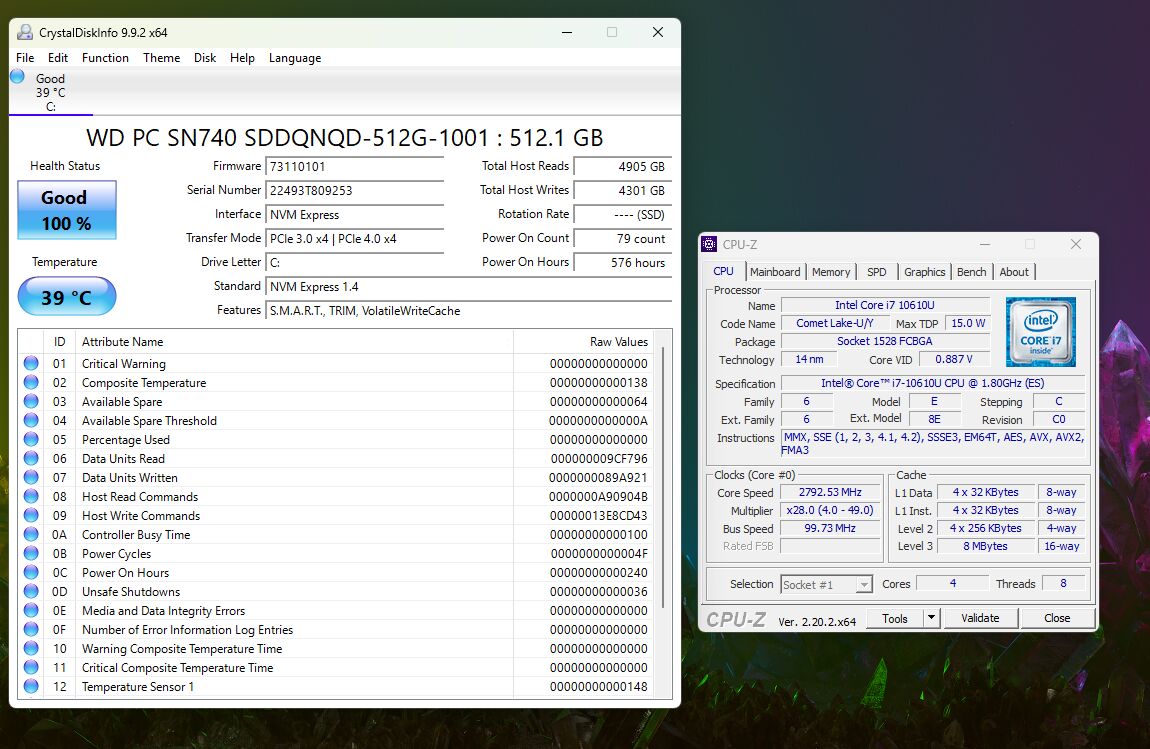Open the Function menu
This screenshot has width=1150, height=749.
(x=105, y=58)
